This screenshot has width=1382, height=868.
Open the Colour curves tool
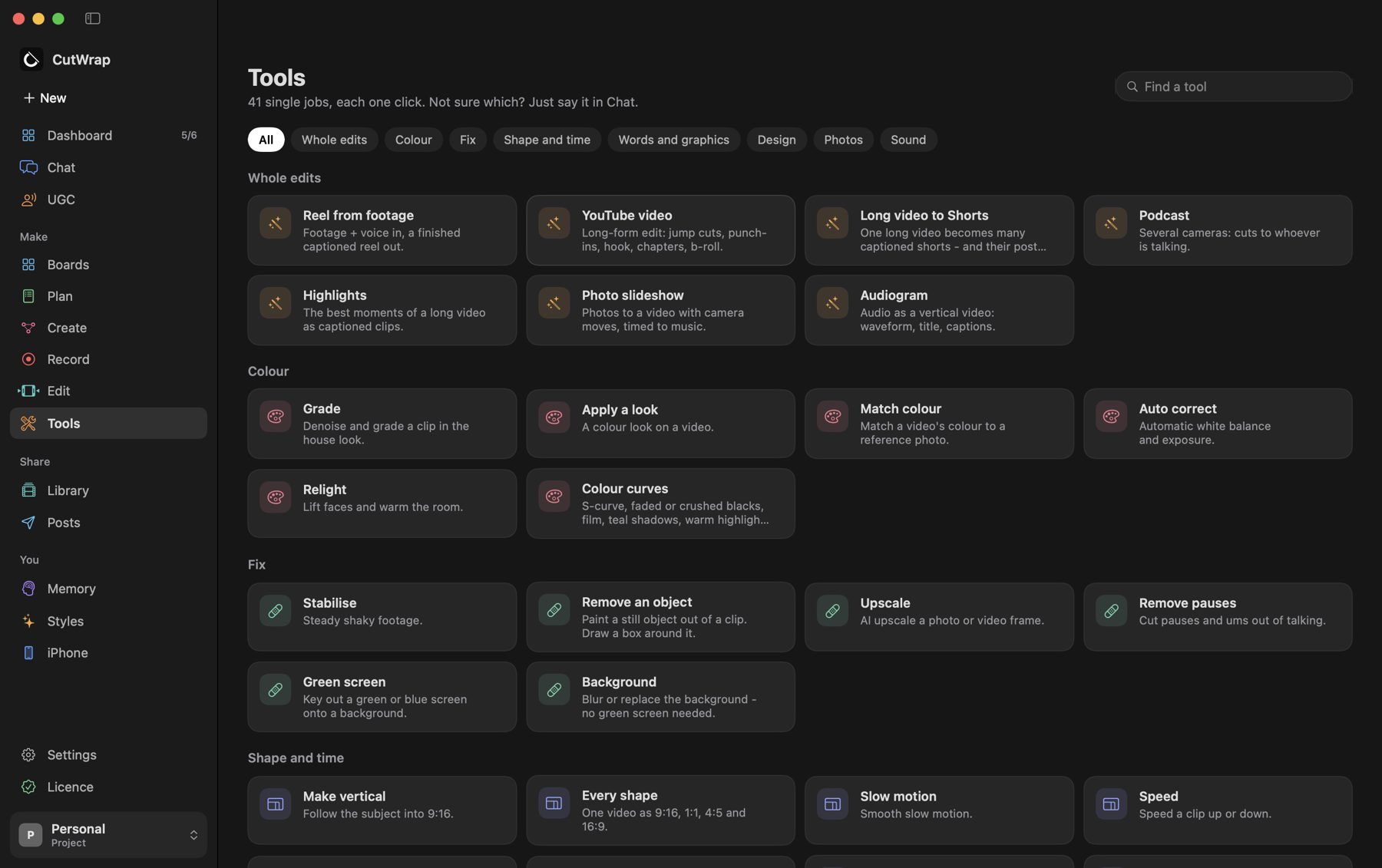(x=660, y=503)
